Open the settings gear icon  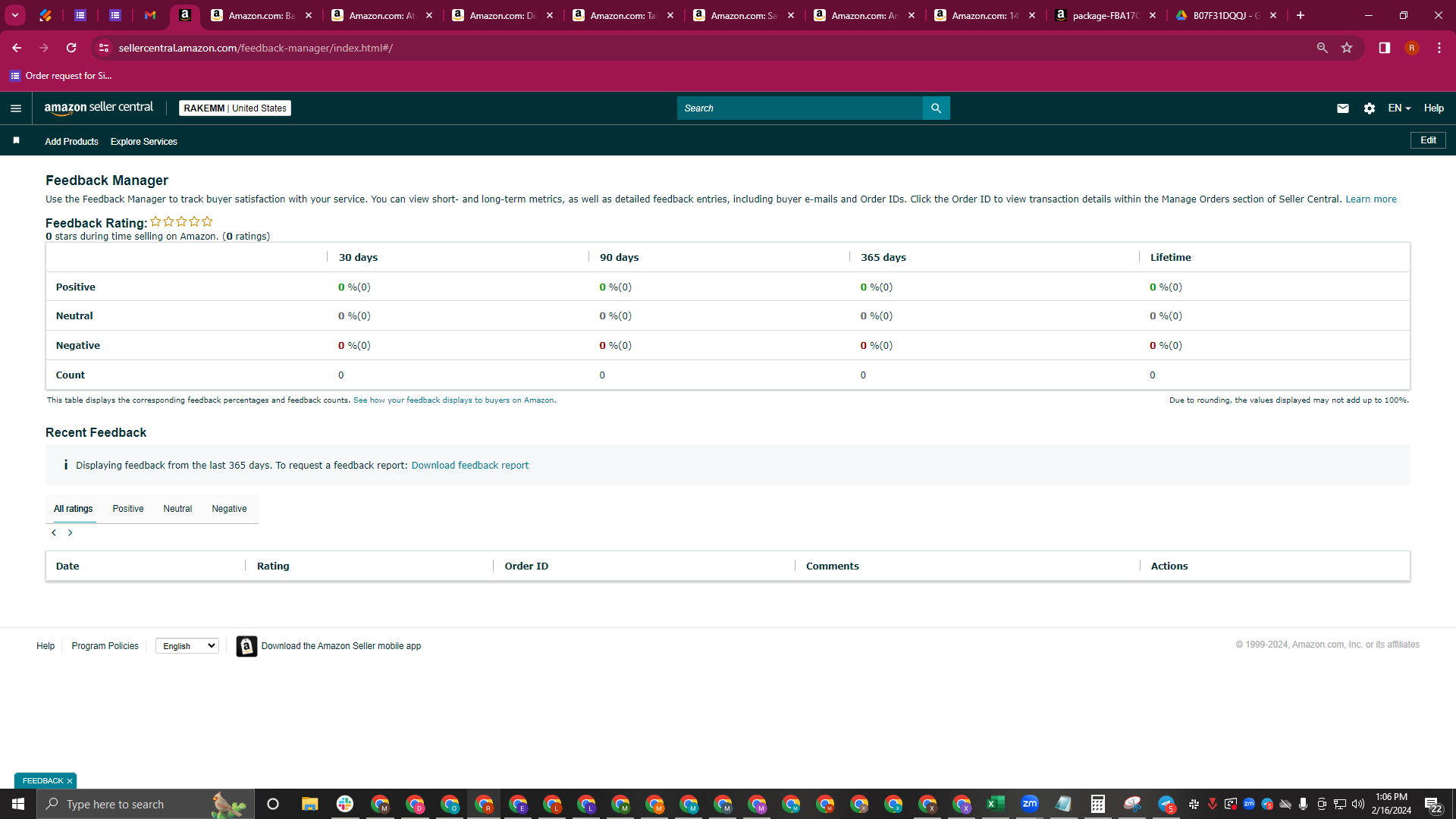click(1369, 108)
